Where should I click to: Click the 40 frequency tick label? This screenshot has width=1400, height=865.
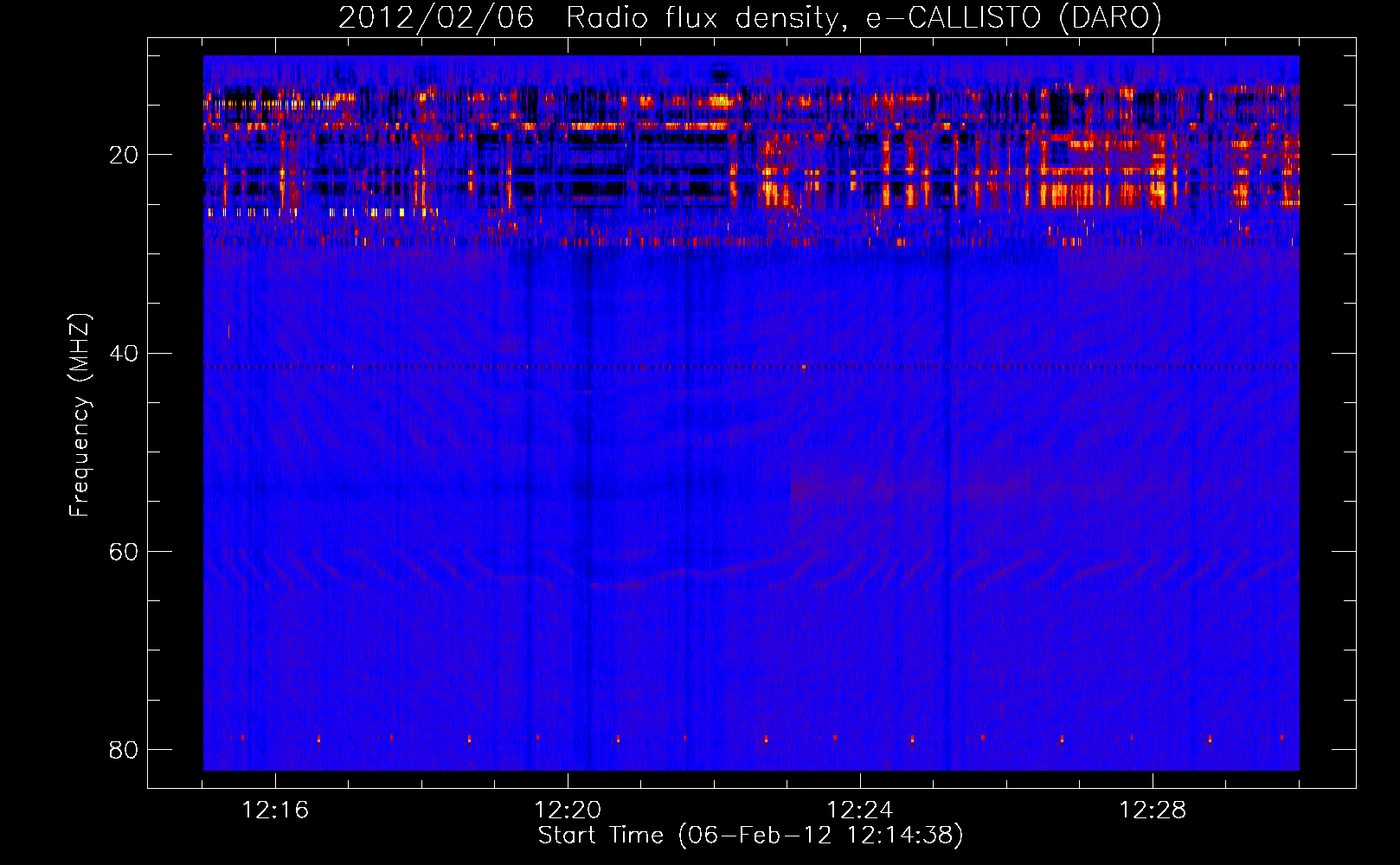click(124, 354)
